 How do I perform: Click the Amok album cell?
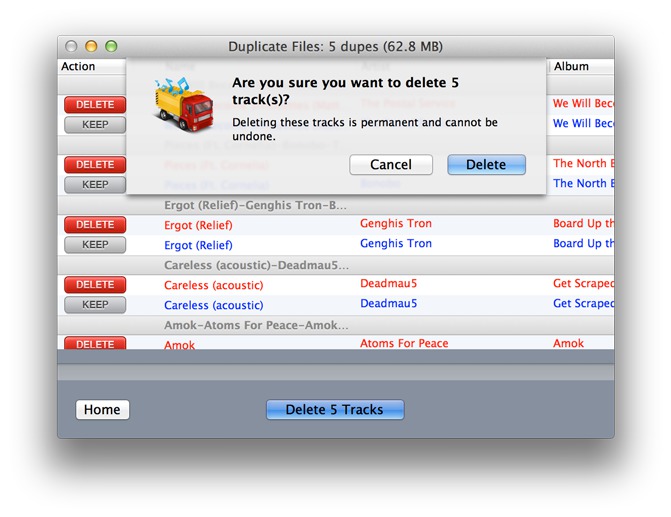[568, 343]
